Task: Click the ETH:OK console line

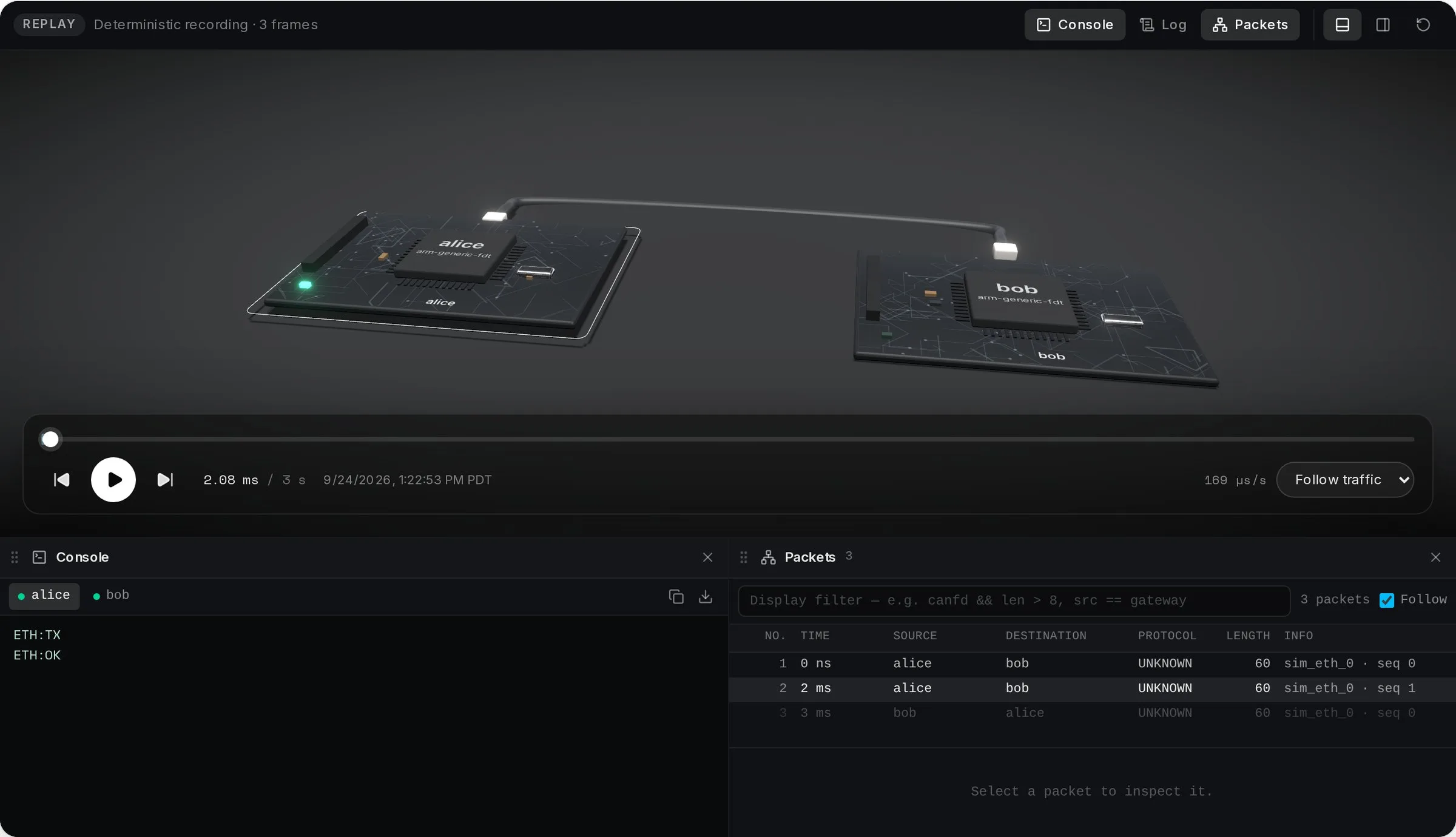Action: point(37,656)
